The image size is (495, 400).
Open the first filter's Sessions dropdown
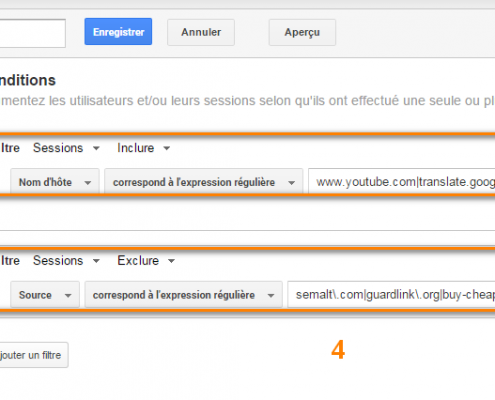click(x=66, y=148)
